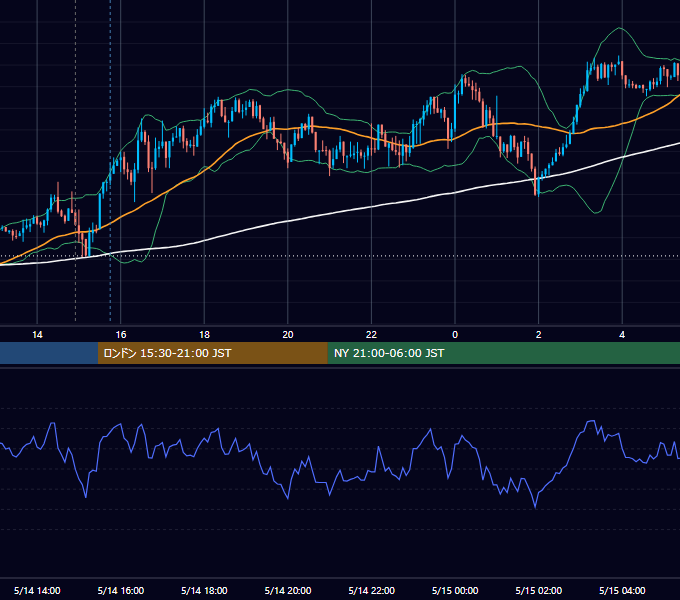Click the 20 hour label on price chart axis
The image size is (680, 600).
tap(288, 335)
